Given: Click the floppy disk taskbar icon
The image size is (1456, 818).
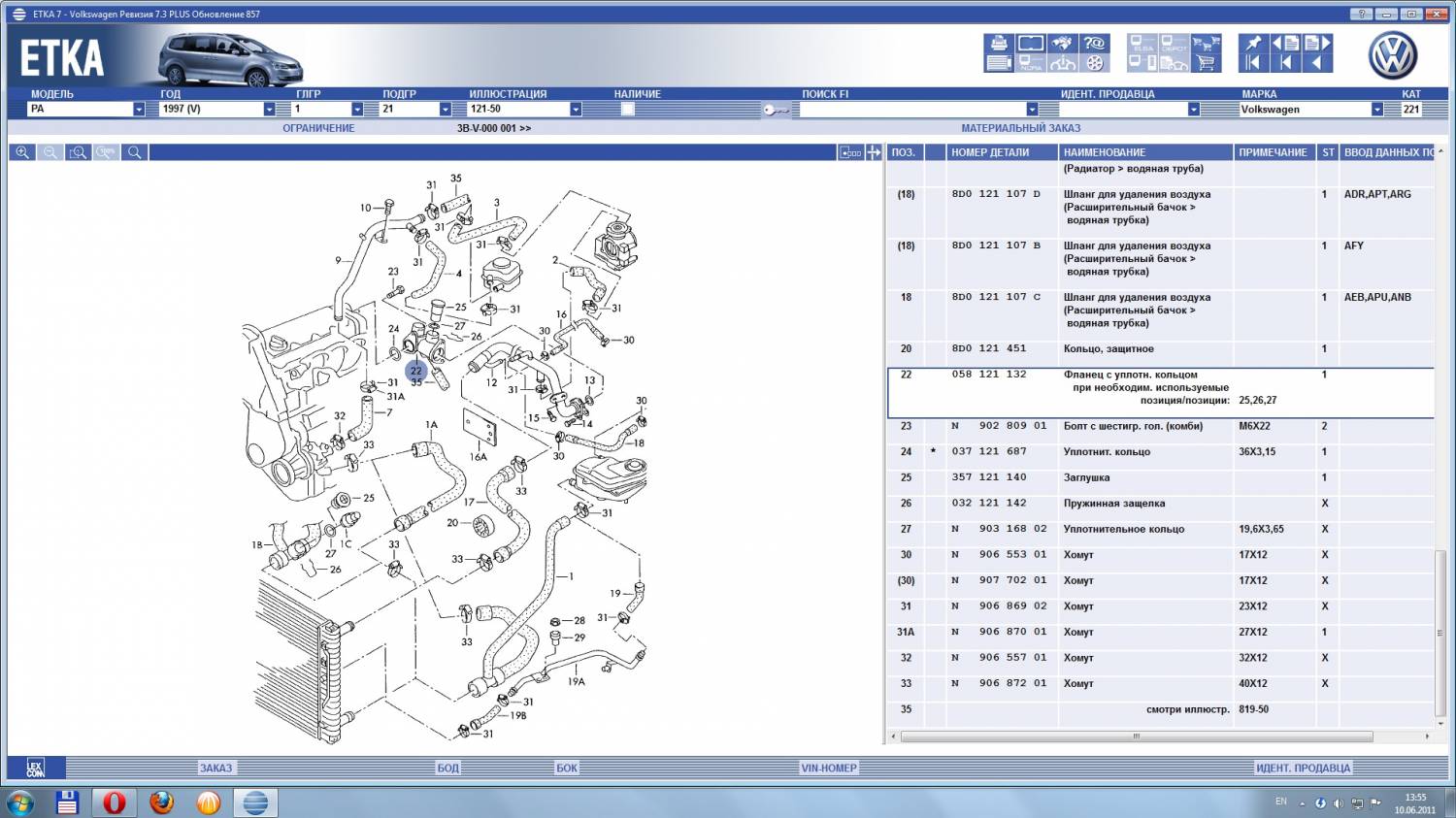Looking at the screenshot, I should (67, 802).
